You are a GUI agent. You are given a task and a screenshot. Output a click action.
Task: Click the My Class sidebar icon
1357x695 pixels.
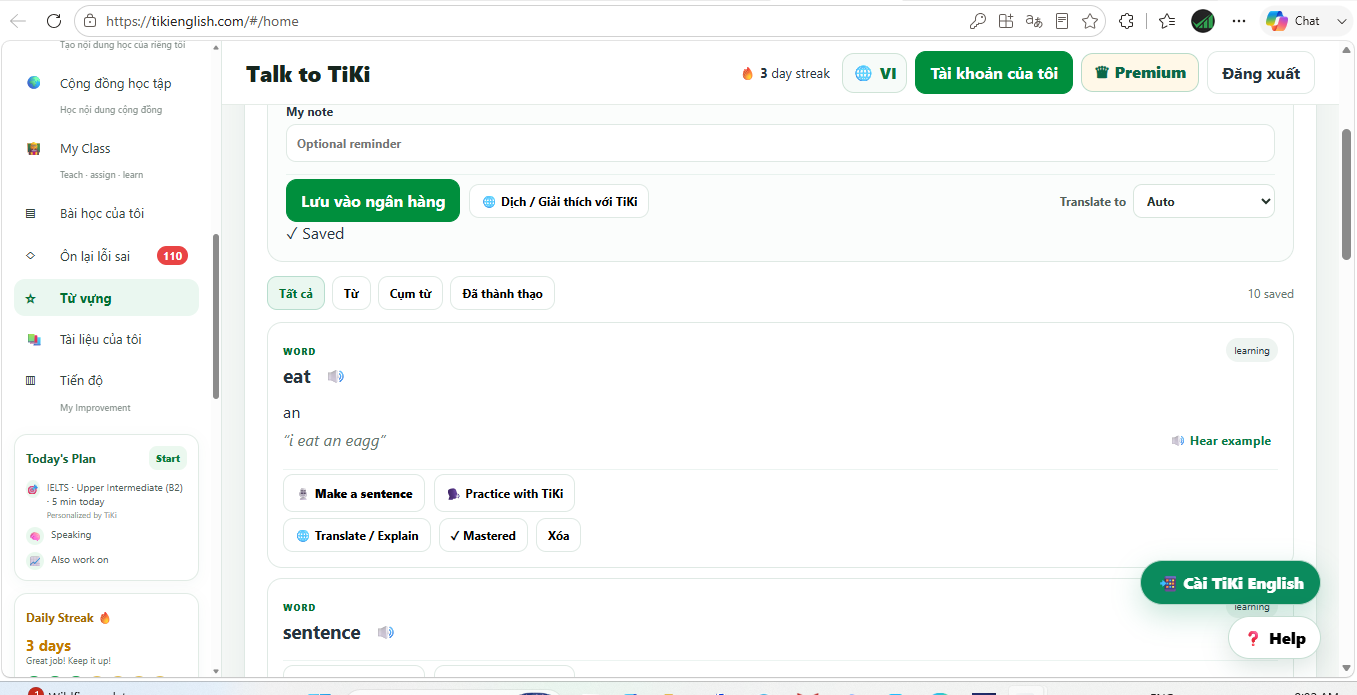[34, 148]
